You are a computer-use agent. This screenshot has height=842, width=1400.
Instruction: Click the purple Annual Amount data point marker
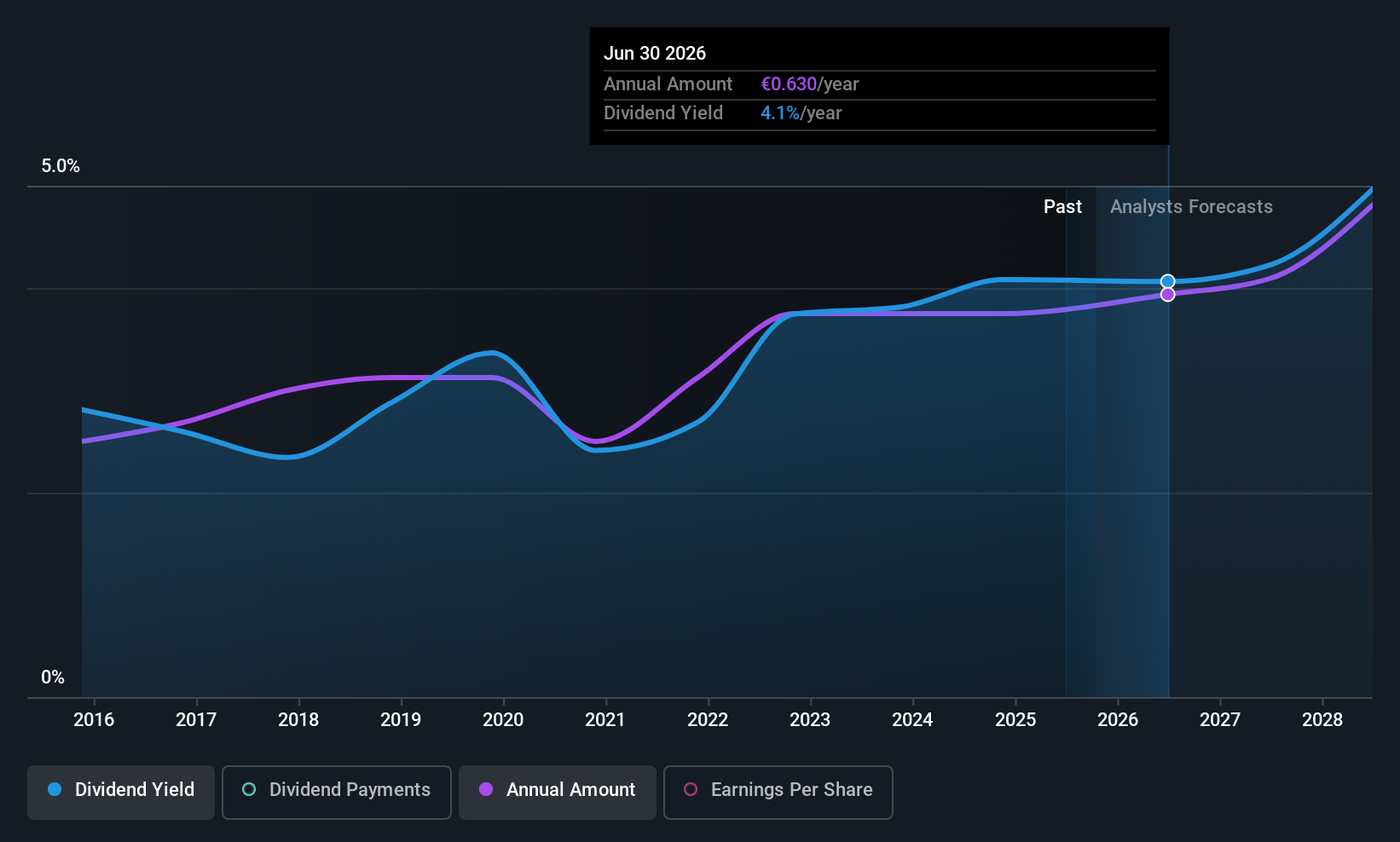coord(1168,294)
